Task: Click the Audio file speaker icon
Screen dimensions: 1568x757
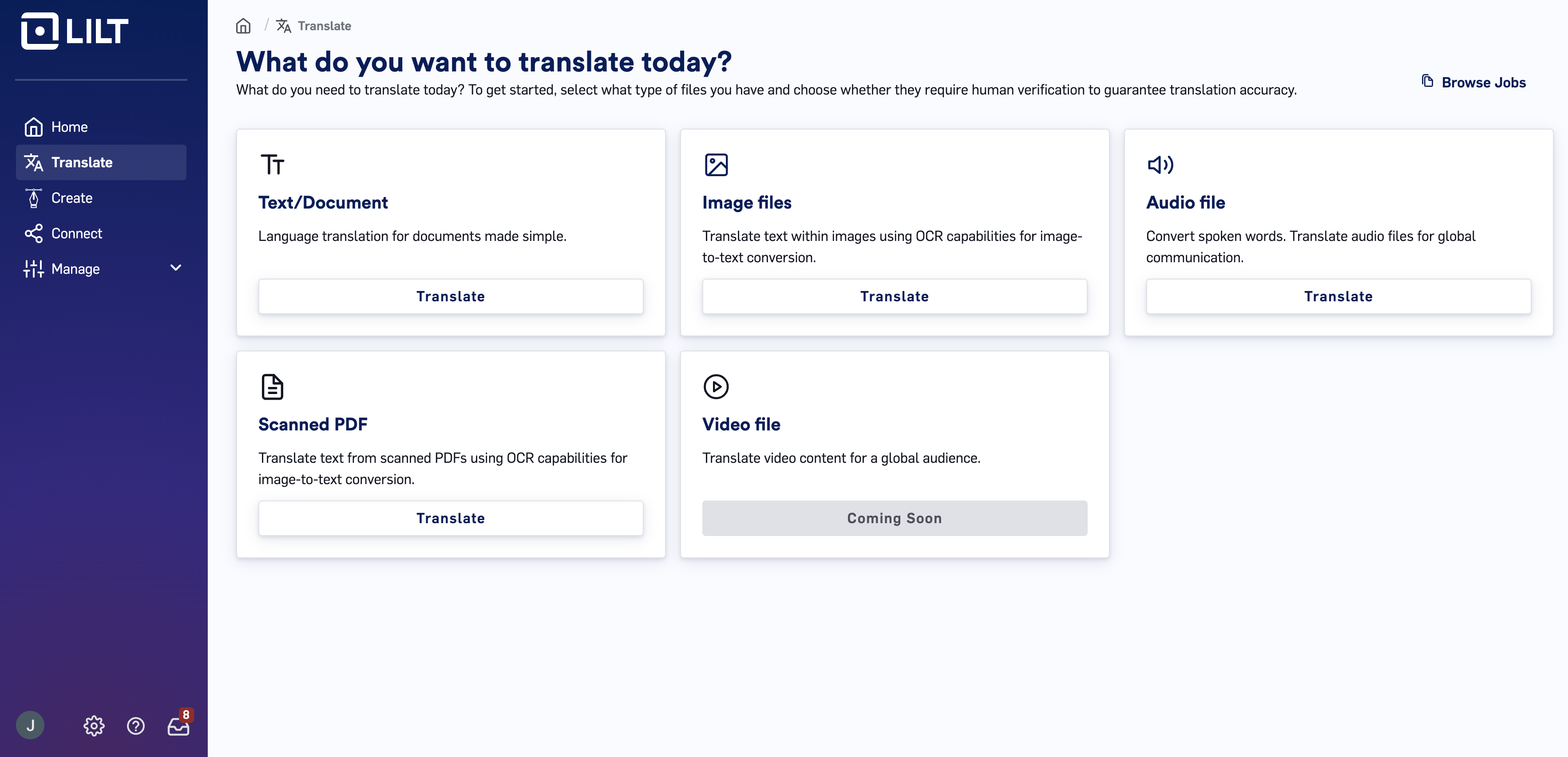Action: tap(1160, 164)
